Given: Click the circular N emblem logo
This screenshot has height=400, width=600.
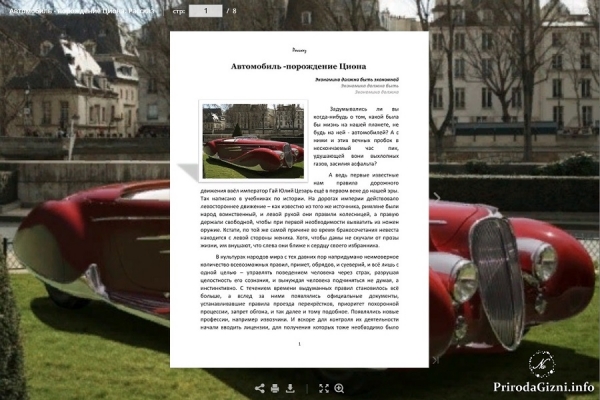Looking at the screenshot, I should tap(541, 364).
